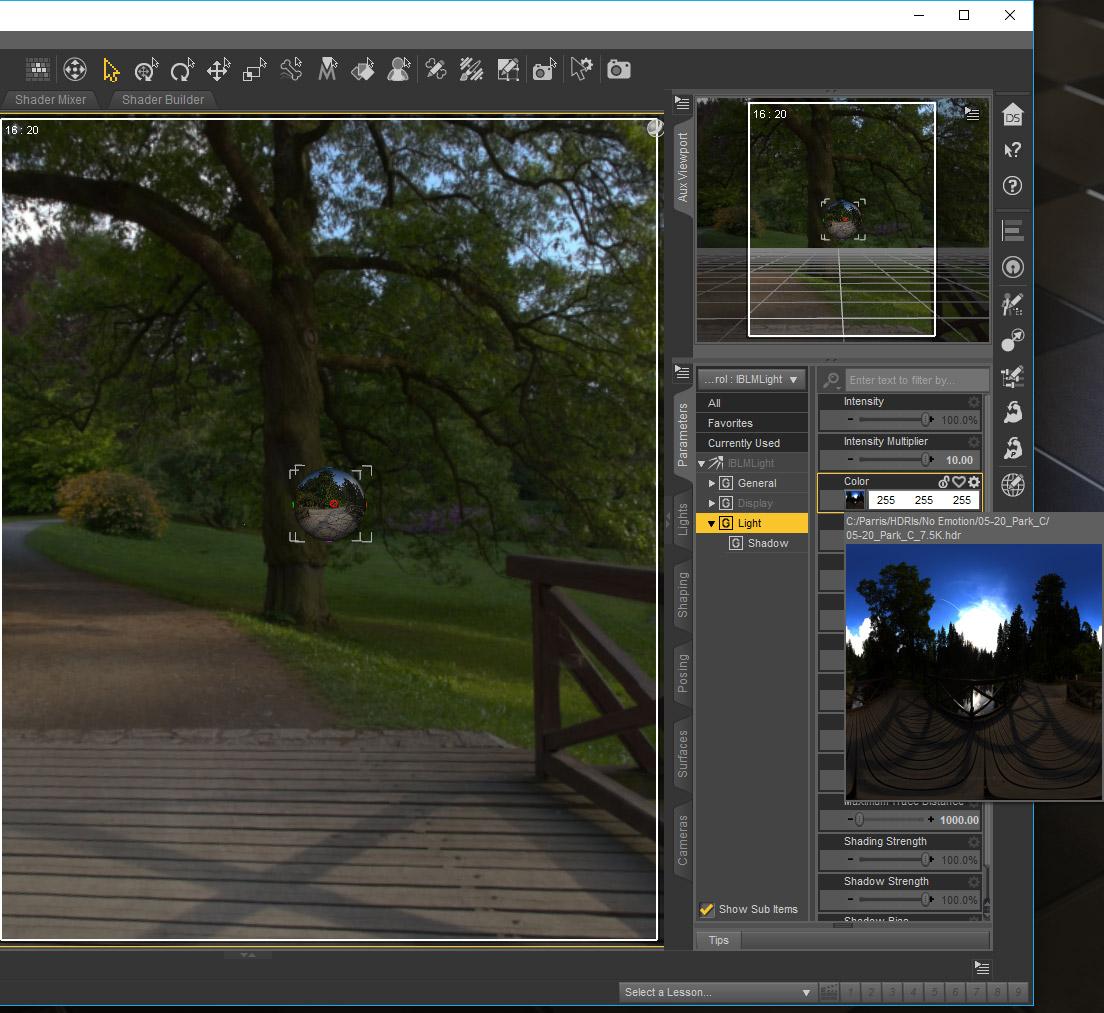Open the DS home icon in sidebar
Viewport: 1104px width, 1013px height.
pyautogui.click(x=1012, y=115)
